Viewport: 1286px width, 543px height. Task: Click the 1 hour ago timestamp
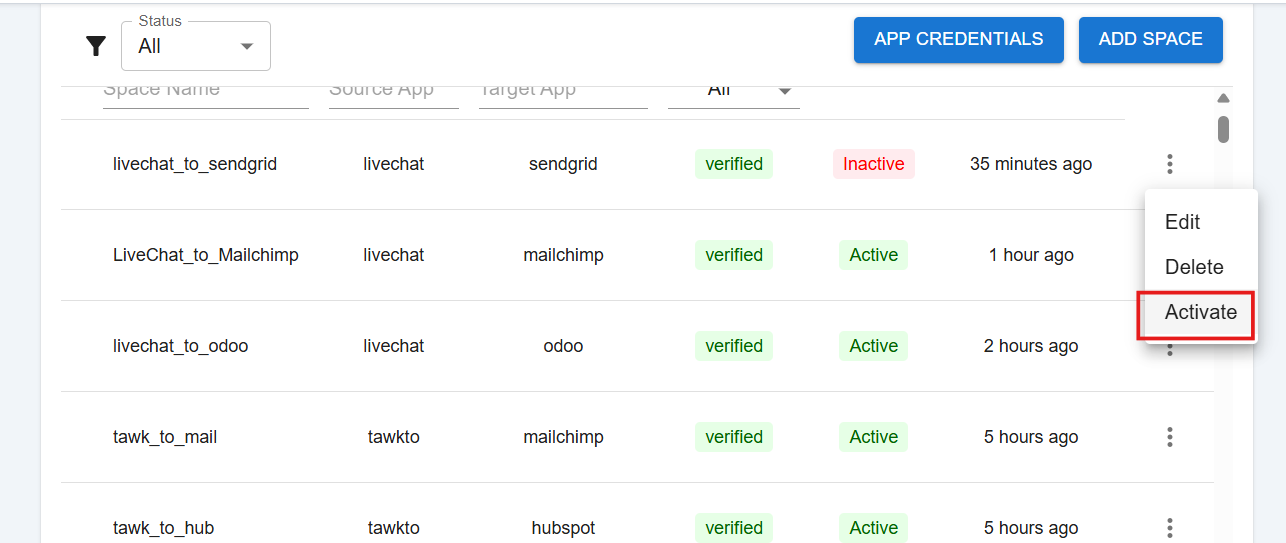pos(1031,255)
